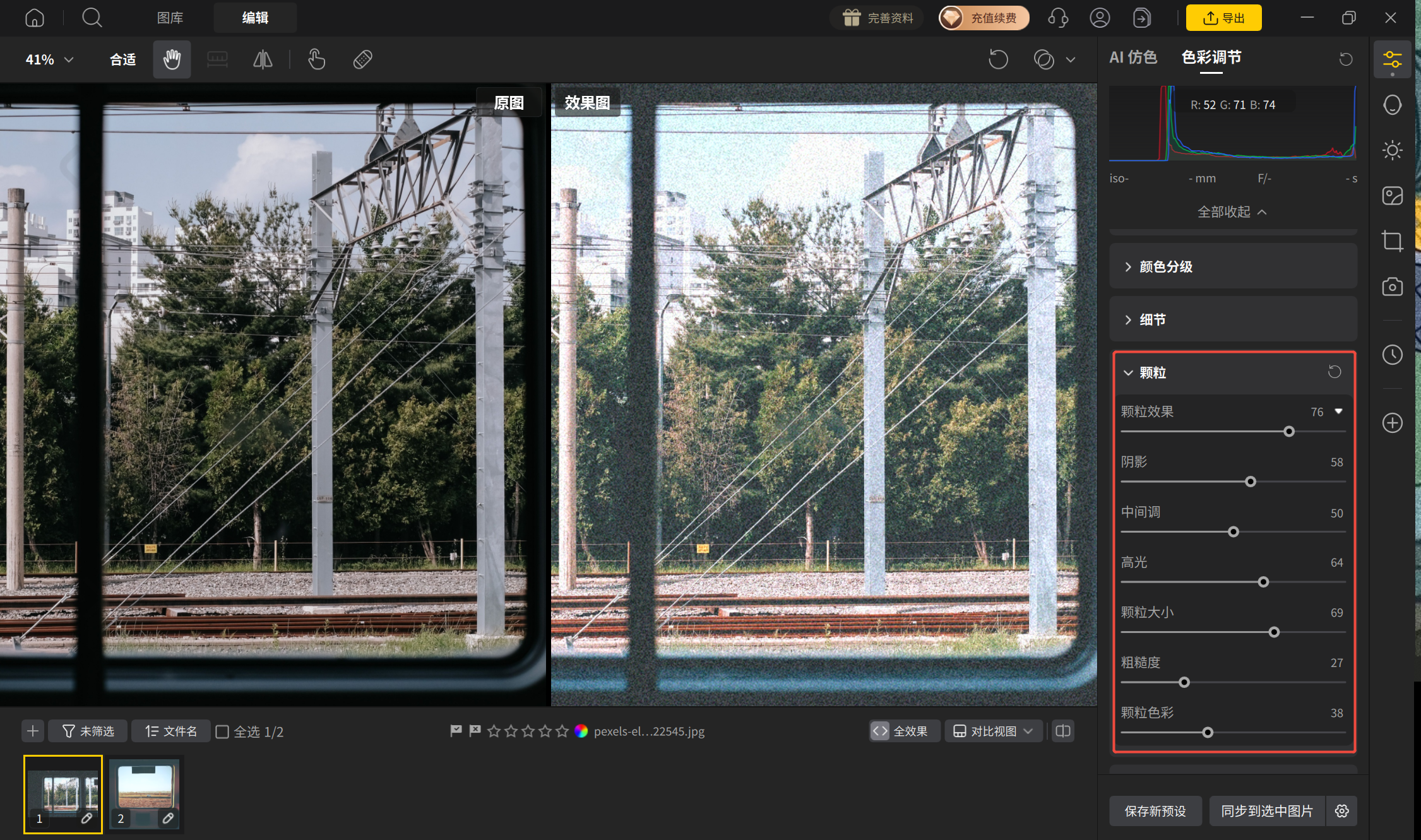Viewport: 1421px width, 840px height.
Task: Open the user account profile icon
Action: click(1100, 18)
